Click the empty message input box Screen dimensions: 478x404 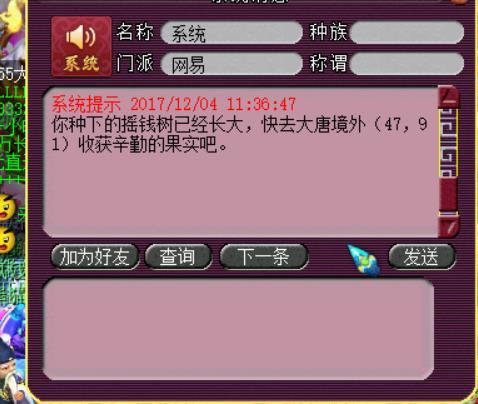tap(238, 329)
